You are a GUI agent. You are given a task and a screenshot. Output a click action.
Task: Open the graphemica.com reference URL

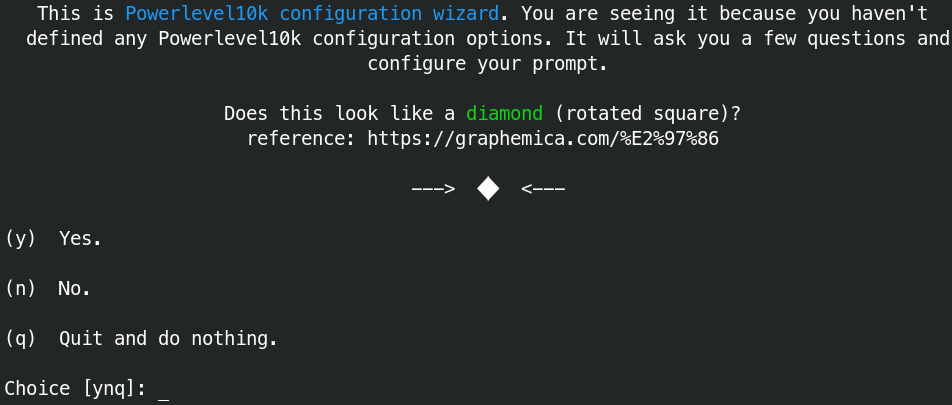coord(543,139)
